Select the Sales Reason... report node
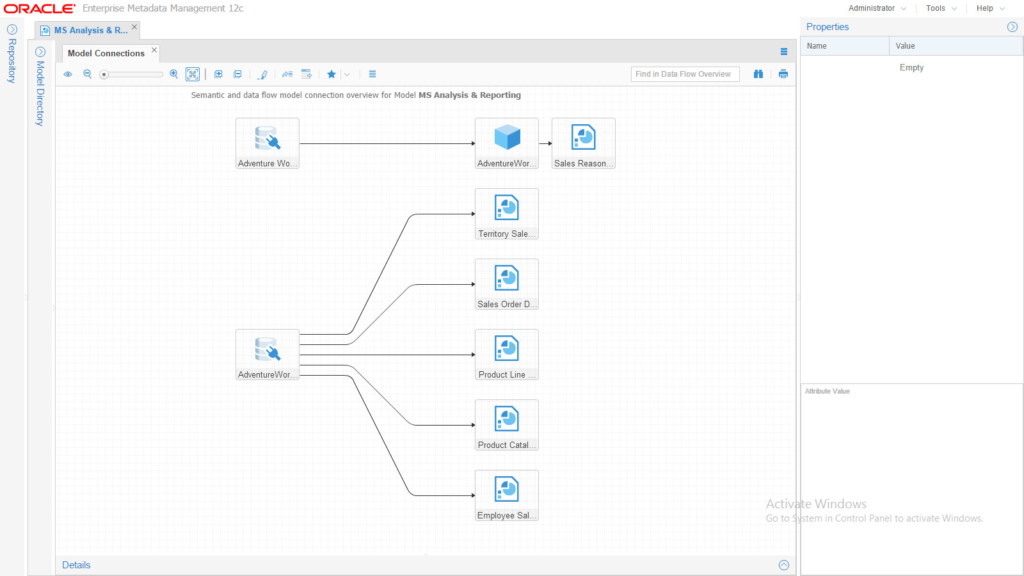1024x576 pixels. coord(583,144)
